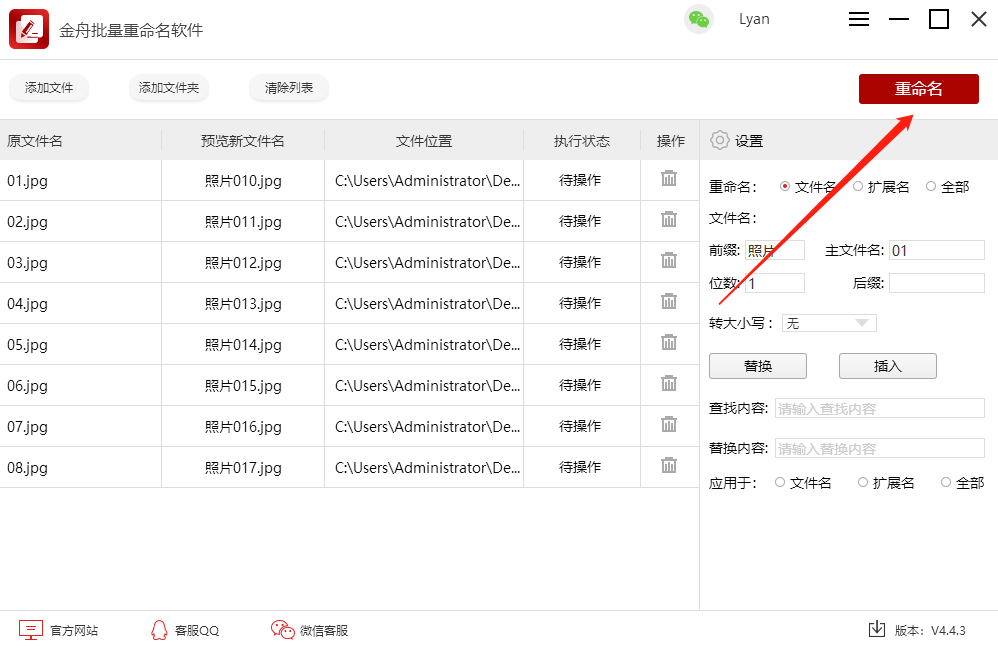Open 官方网站 monitor icon in footer
Viewport: 998px width, 649px height.
click(x=31, y=630)
